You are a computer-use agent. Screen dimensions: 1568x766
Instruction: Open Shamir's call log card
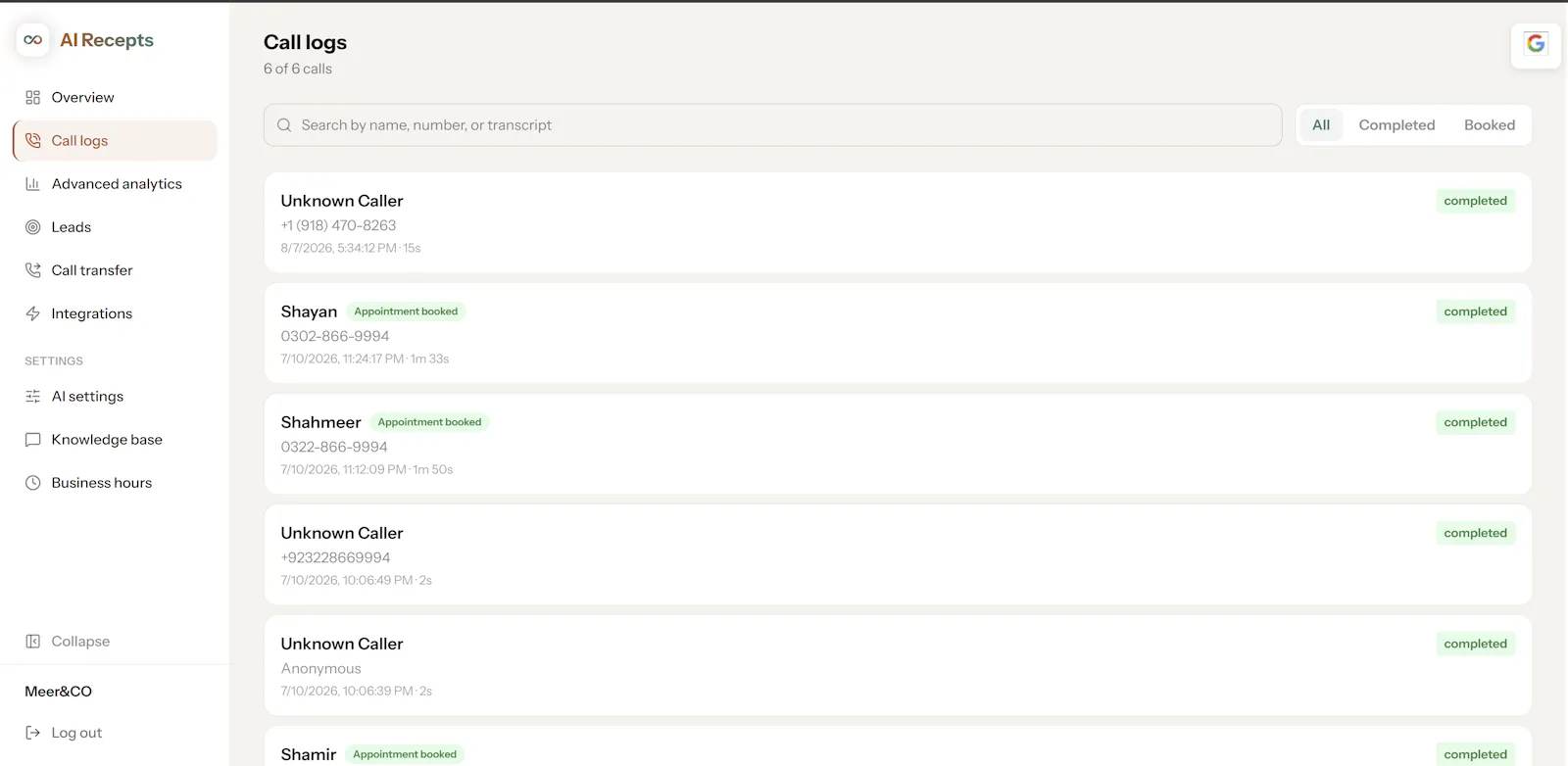[897, 746]
